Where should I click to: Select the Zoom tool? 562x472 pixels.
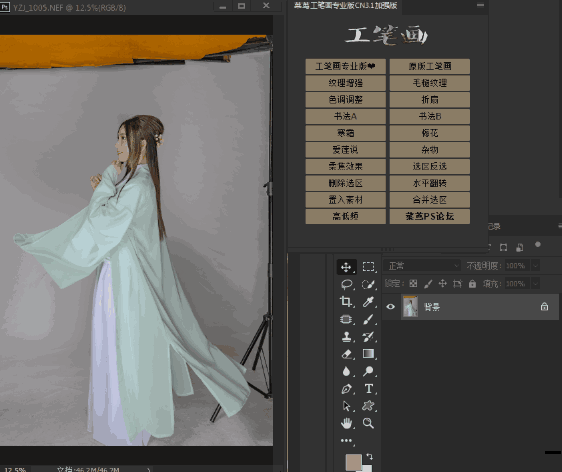[368, 423]
